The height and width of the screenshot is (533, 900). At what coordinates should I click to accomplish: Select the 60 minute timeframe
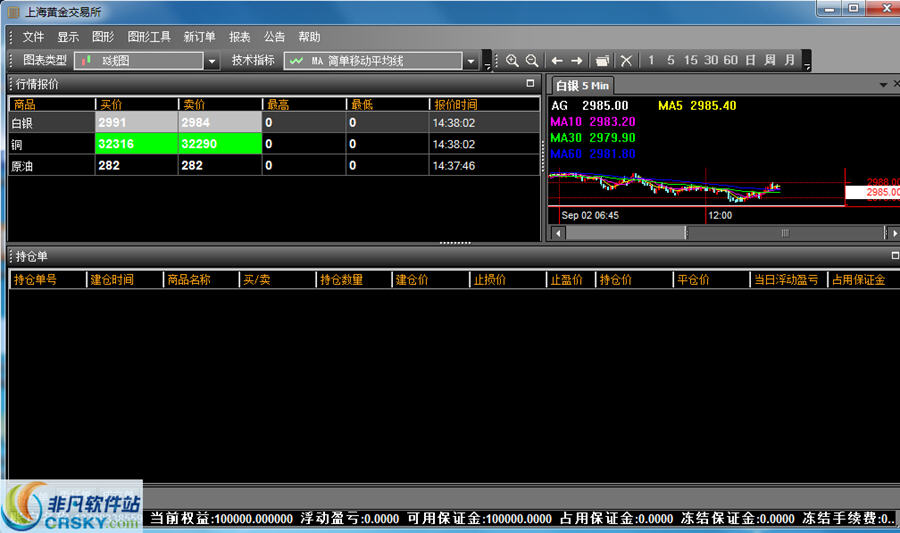coord(730,60)
